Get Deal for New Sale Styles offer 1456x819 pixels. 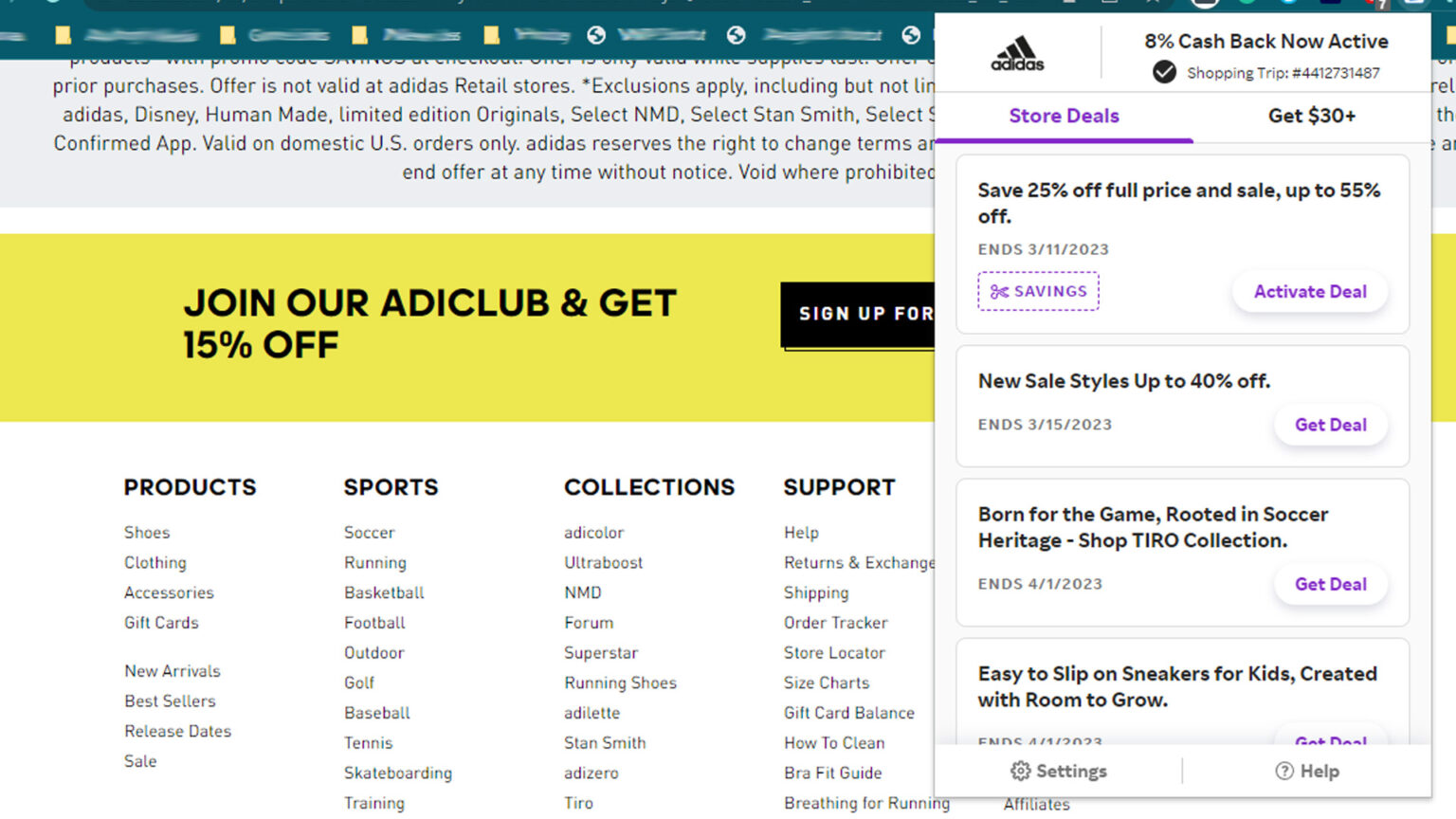(1331, 425)
